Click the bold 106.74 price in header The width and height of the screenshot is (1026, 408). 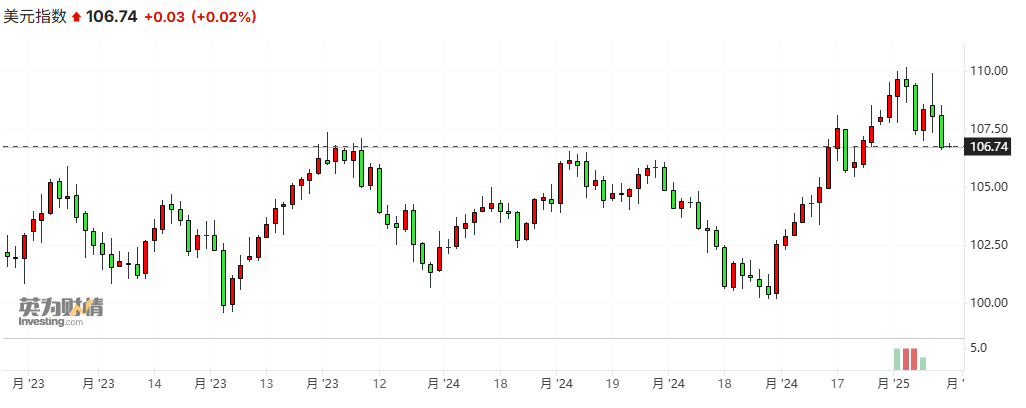coord(112,17)
